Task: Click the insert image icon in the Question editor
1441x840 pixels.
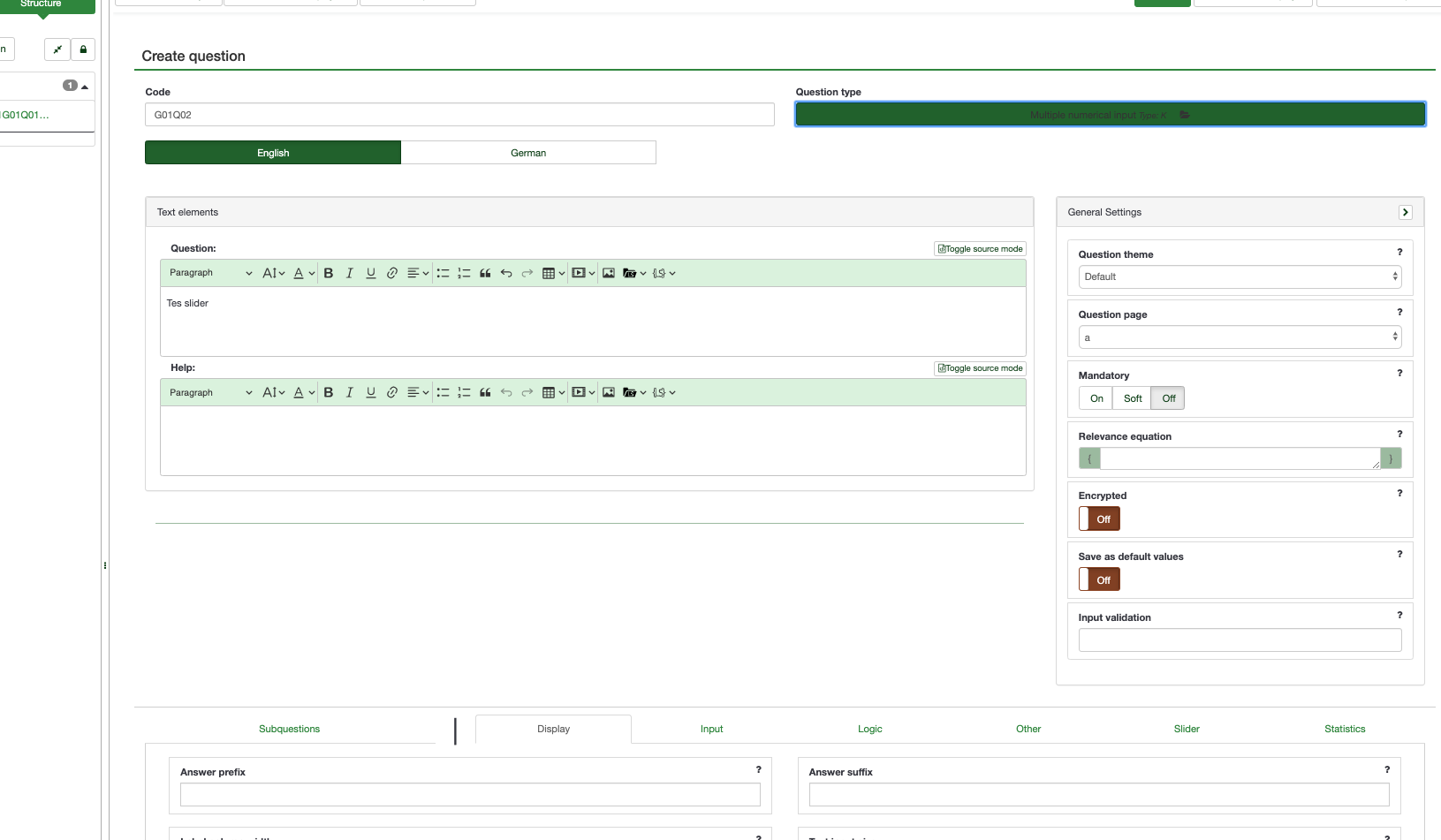Action: (x=609, y=273)
